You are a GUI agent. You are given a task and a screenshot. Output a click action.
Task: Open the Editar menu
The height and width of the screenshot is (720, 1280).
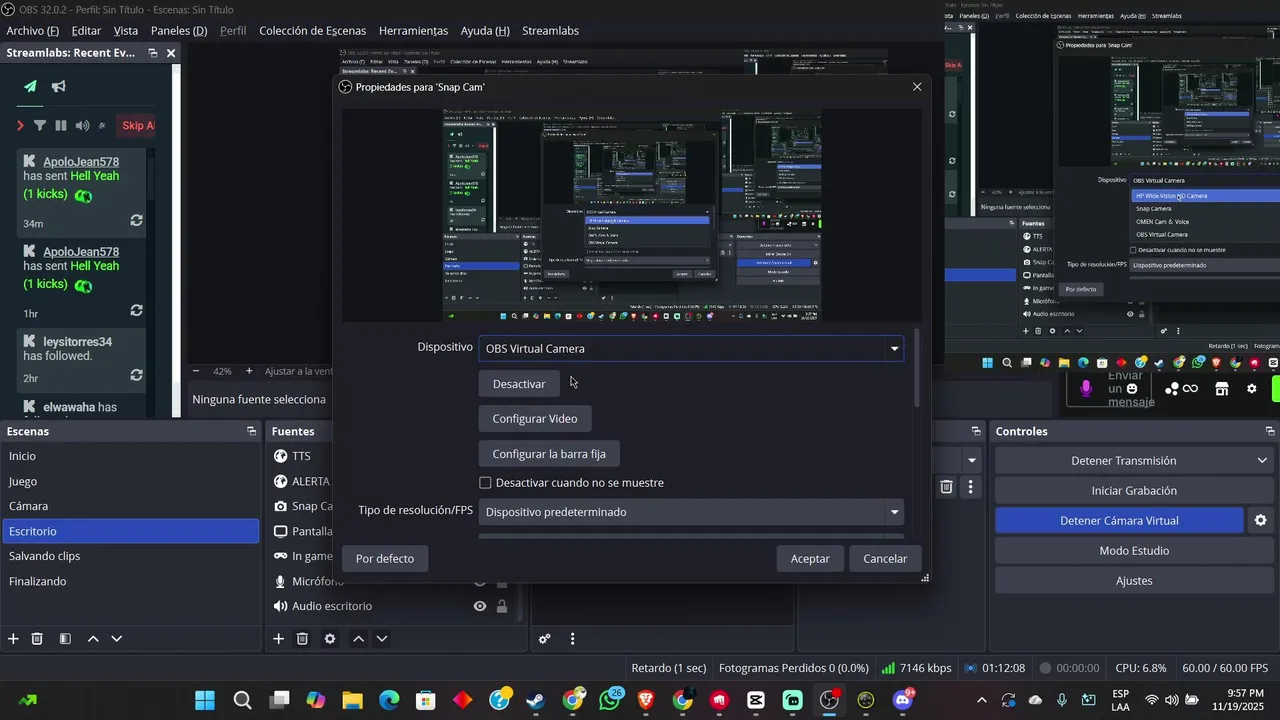coord(86,31)
